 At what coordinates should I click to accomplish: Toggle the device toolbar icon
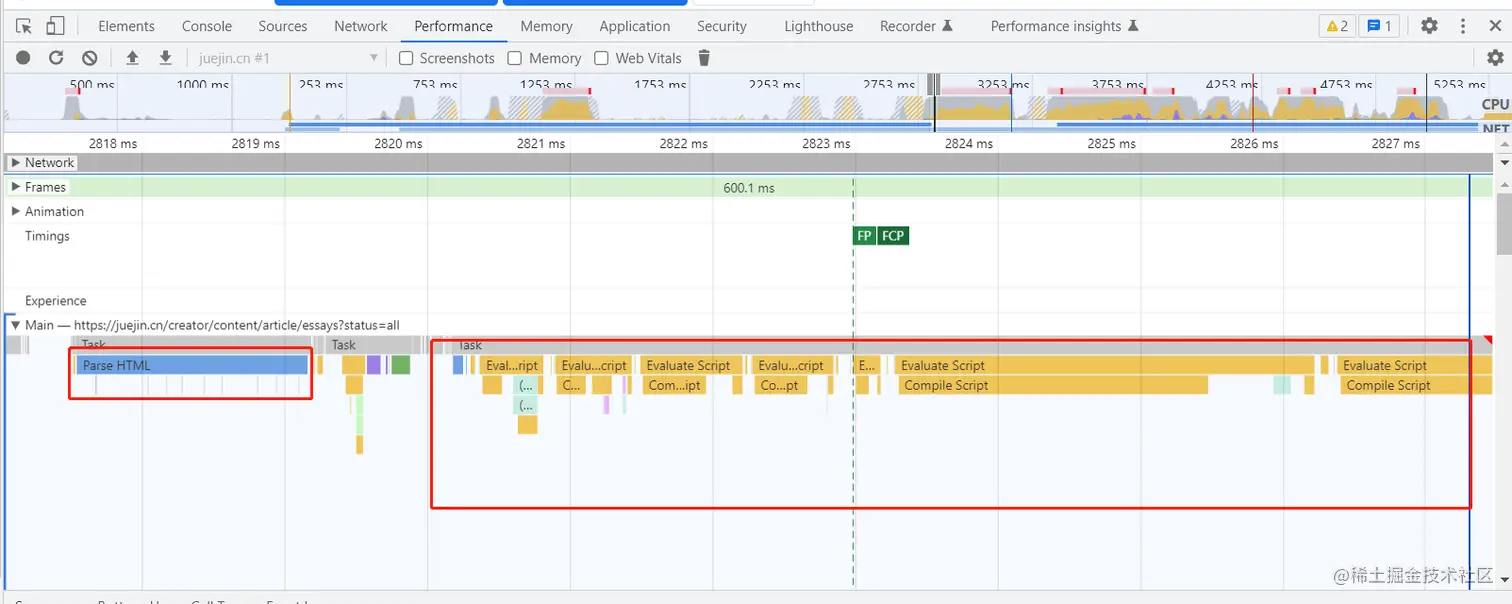[x=55, y=26]
